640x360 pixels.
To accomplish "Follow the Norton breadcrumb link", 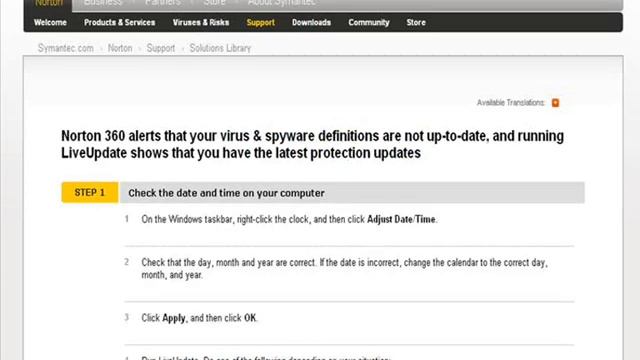I will point(120,48).
